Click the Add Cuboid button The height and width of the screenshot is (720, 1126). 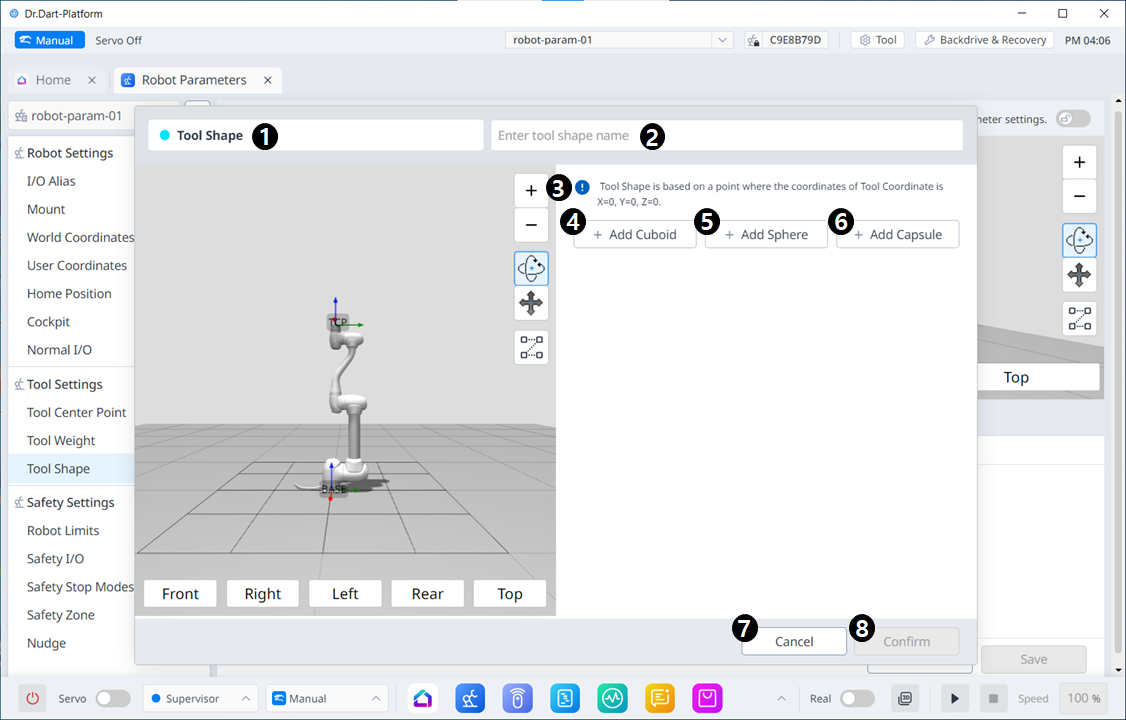(x=635, y=235)
